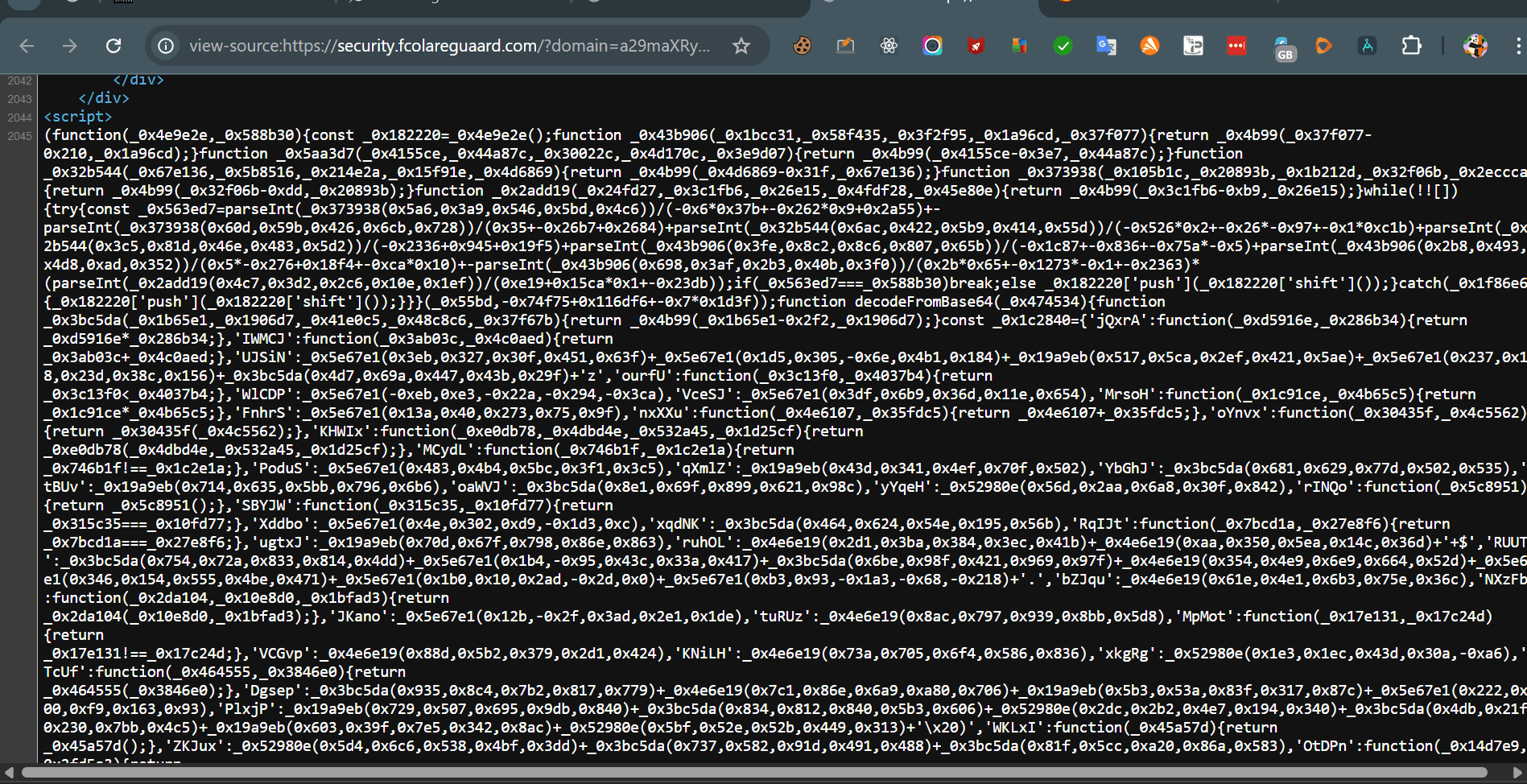Click the red book extension icon
The width and height of the screenshot is (1527, 784).
tap(976, 46)
